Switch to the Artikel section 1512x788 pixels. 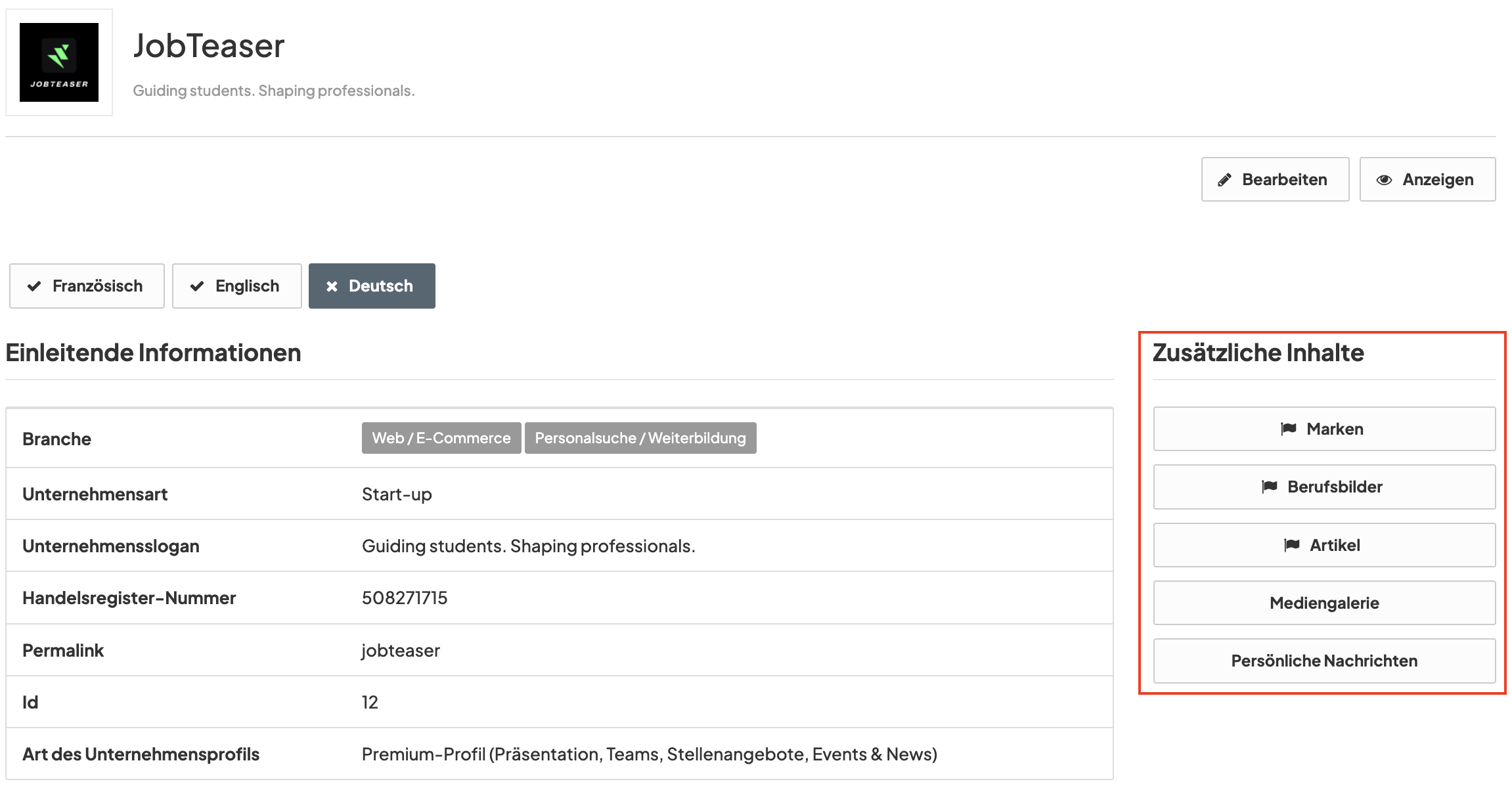(1324, 544)
